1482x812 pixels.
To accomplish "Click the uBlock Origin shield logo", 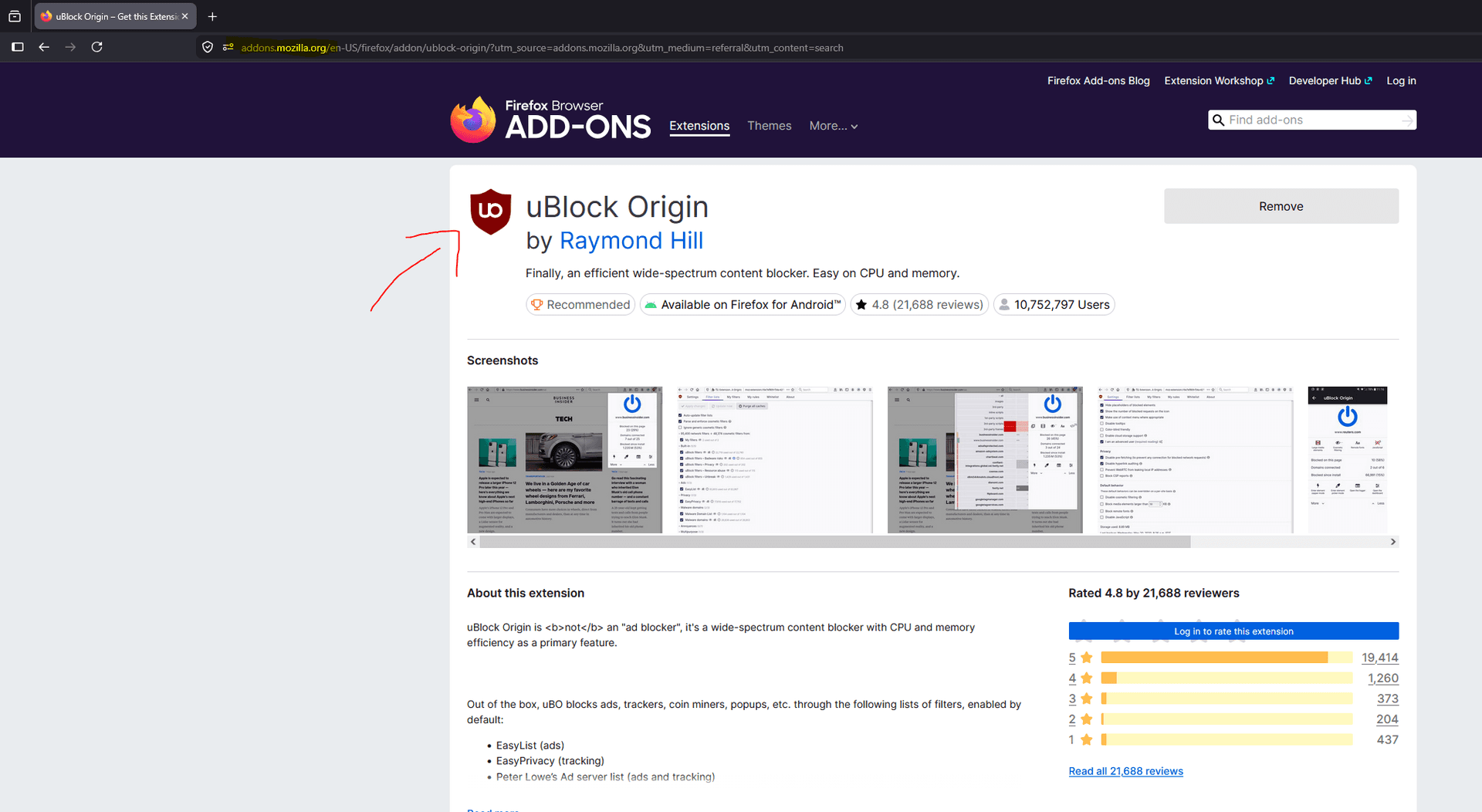I will click(x=491, y=211).
